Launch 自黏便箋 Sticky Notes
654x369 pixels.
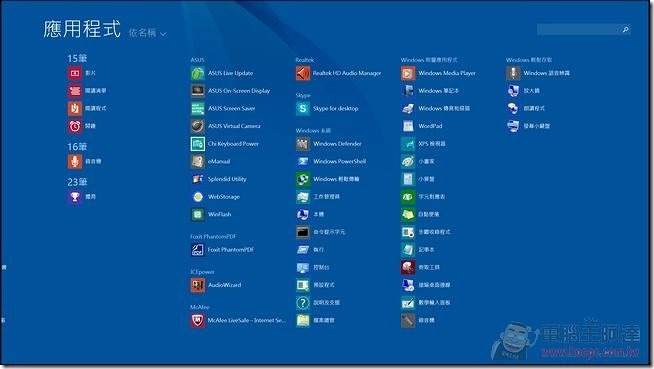pos(420,214)
